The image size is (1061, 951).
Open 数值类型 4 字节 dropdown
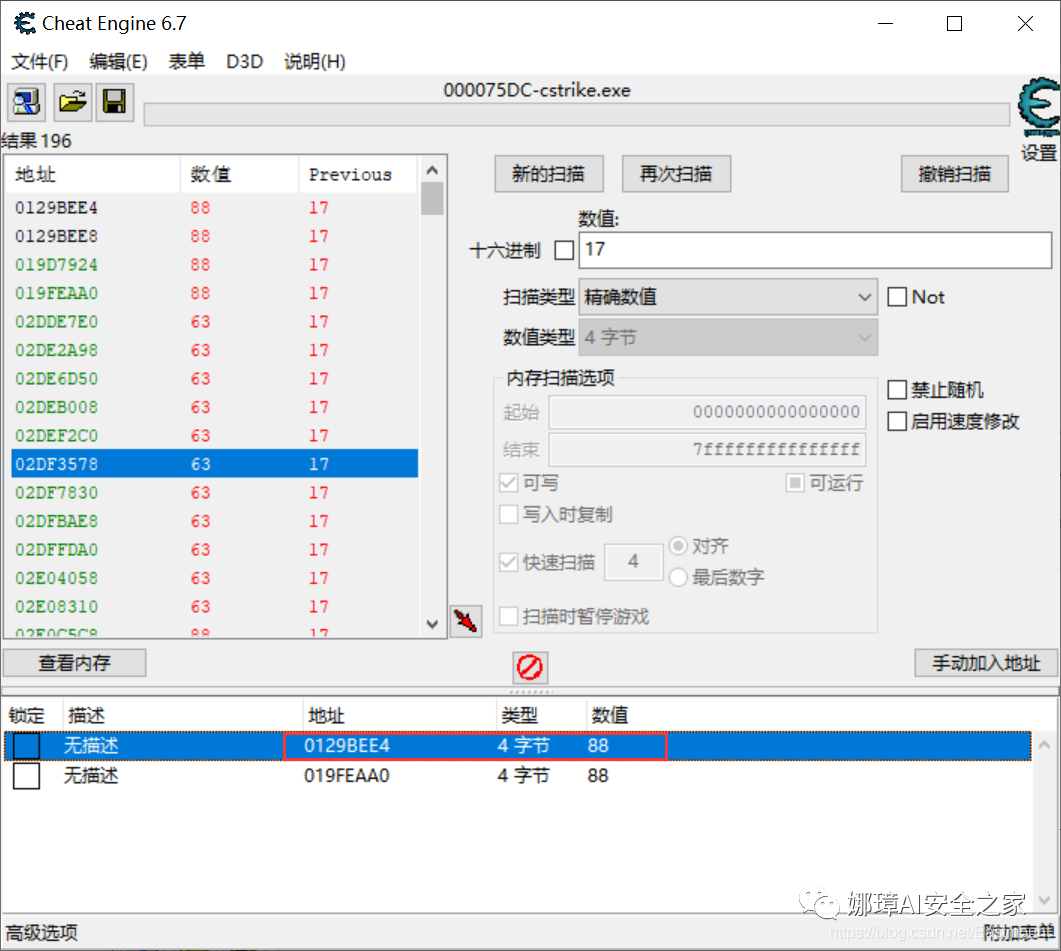(x=728, y=337)
